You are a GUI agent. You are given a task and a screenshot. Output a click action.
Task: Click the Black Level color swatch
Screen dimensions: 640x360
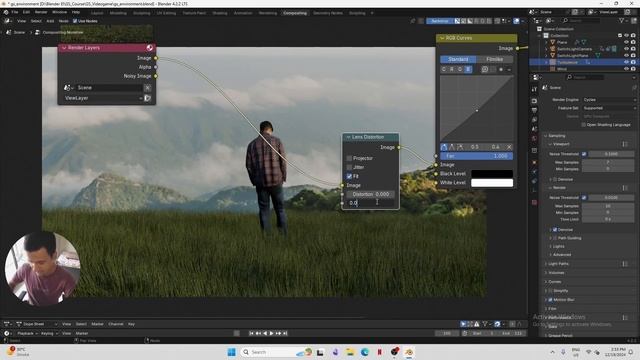[492, 174]
